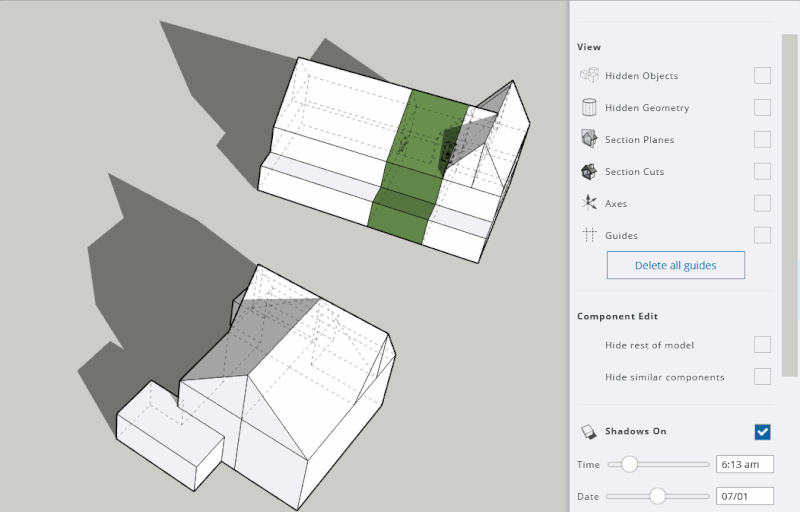
Task: Toggle the Section Planes checkbox
Action: point(762,139)
